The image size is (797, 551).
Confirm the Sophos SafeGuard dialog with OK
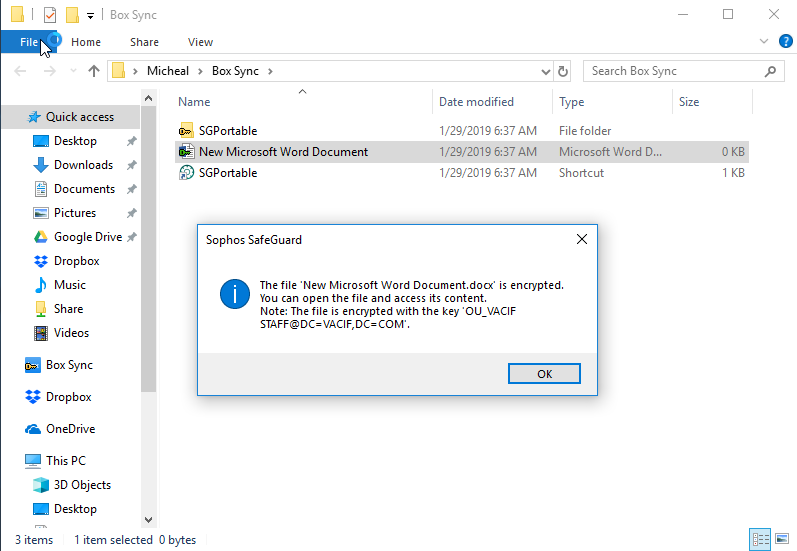tap(544, 374)
